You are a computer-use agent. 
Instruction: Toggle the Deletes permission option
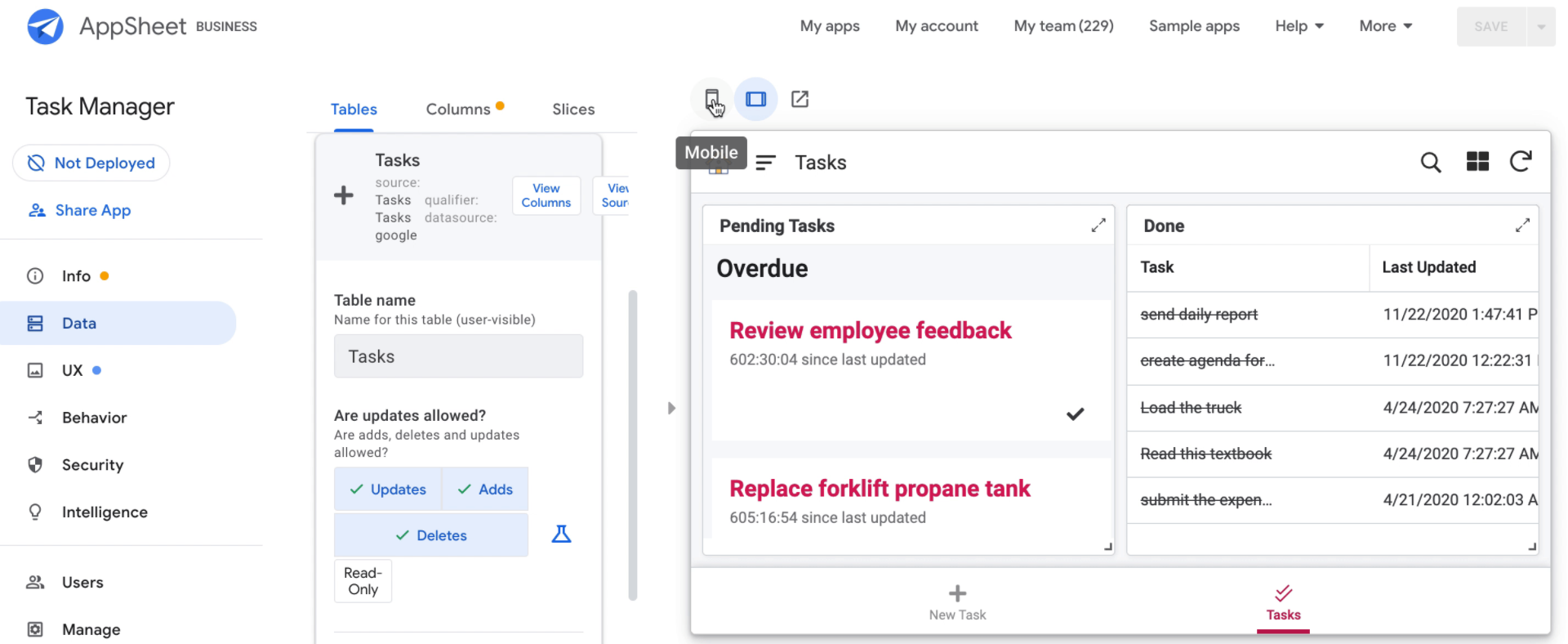[x=431, y=535]
